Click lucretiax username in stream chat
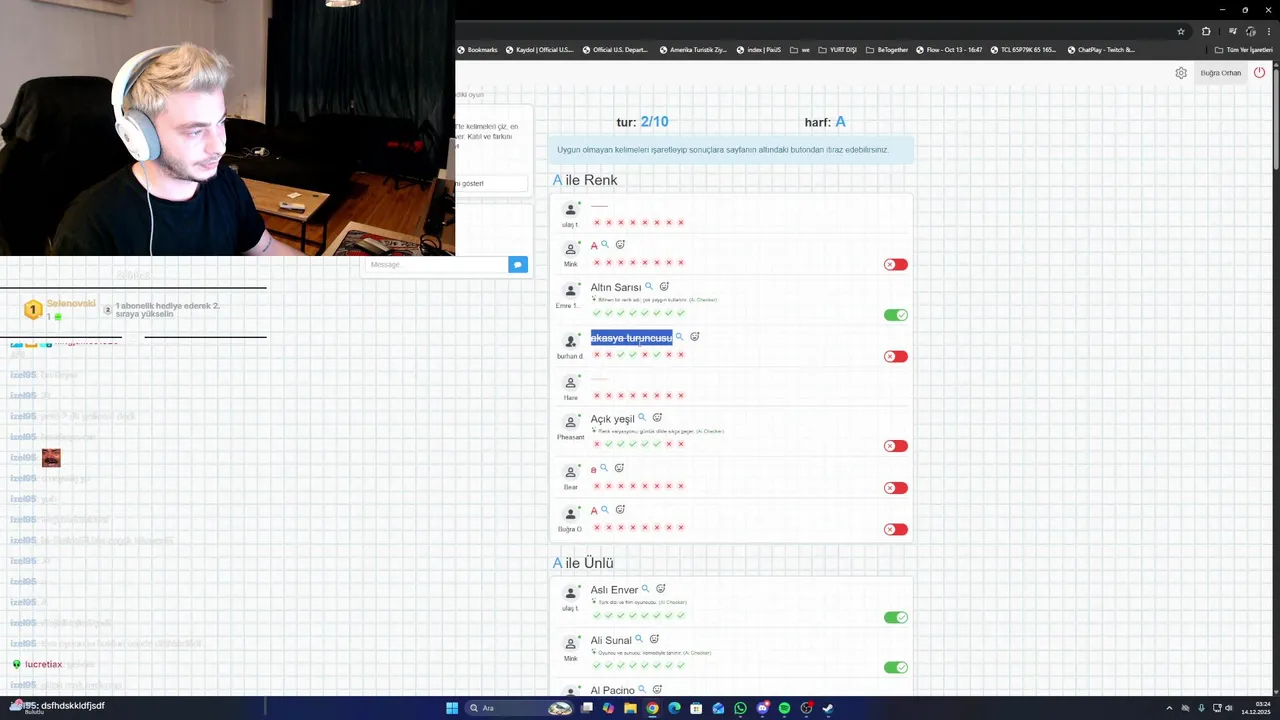1280x720 pixels. (43, 664)
